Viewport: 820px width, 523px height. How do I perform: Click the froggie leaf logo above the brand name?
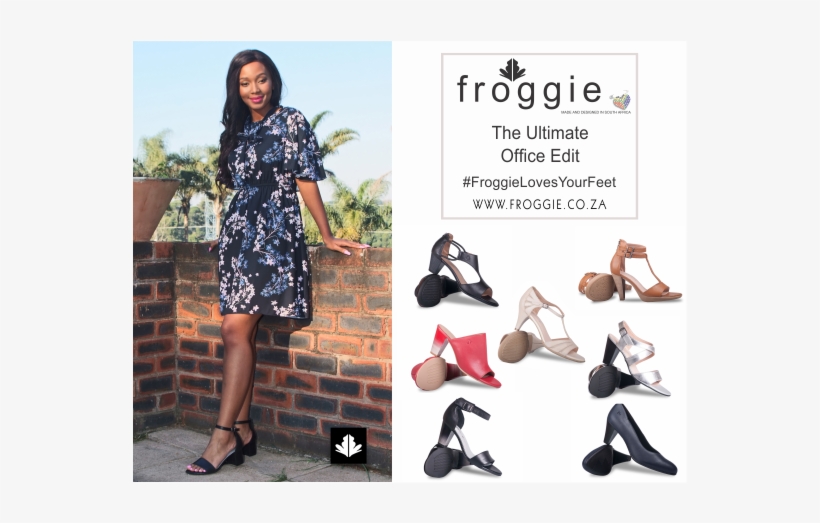point(512,70)
